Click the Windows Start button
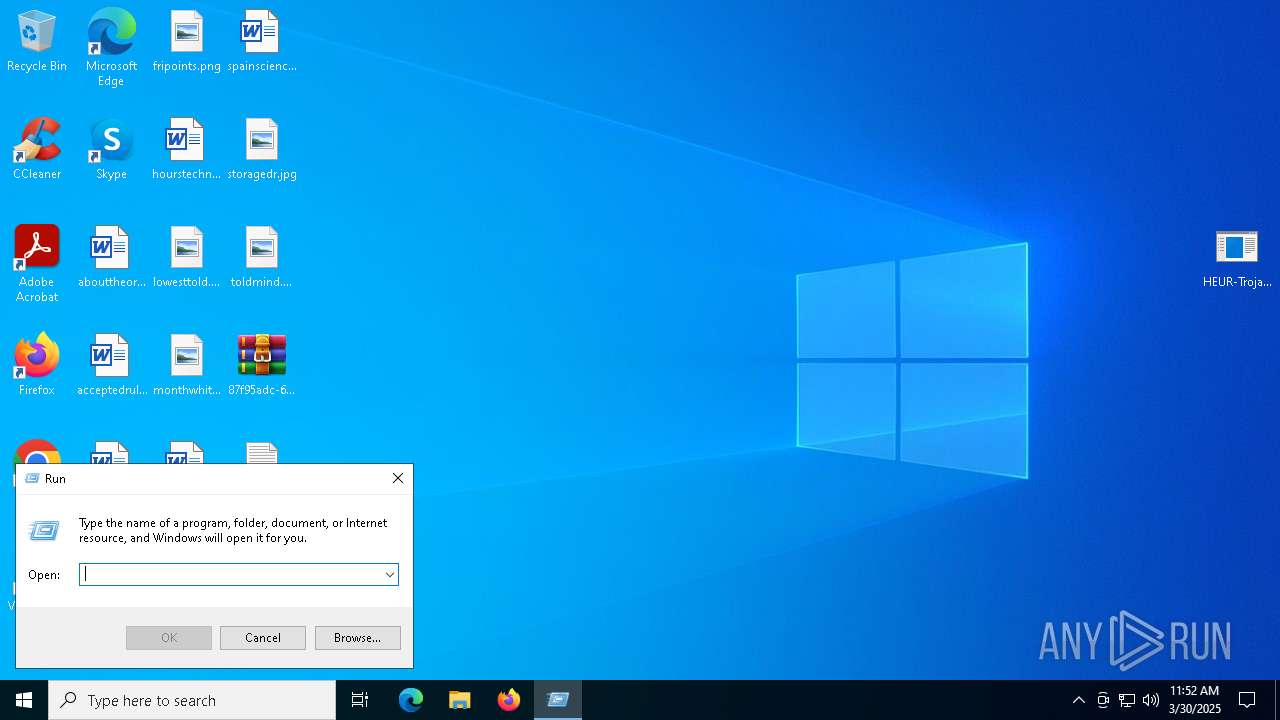Viewport: 1280px width, 720px height. [24, 700]
